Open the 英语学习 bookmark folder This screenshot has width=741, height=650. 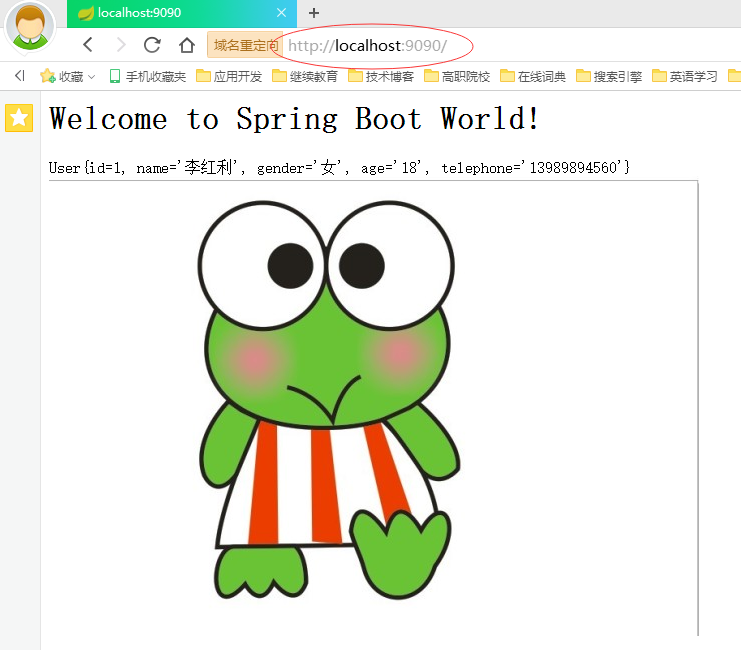[685, 76]
